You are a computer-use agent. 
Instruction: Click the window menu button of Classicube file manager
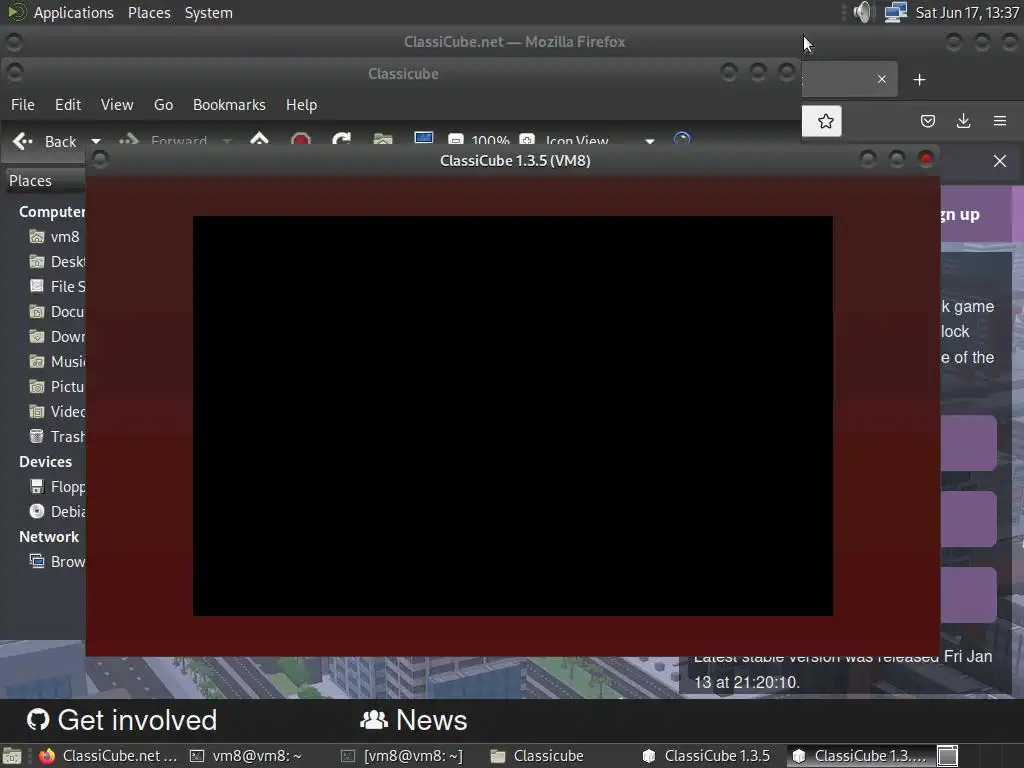click(x=14, y=72)
